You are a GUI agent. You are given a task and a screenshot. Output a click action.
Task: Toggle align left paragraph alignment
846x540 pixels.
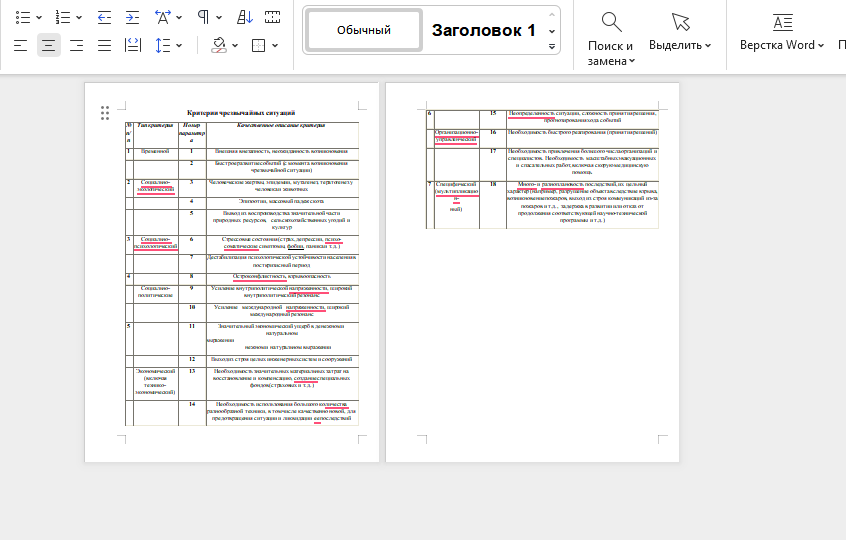tap(20, 45)
